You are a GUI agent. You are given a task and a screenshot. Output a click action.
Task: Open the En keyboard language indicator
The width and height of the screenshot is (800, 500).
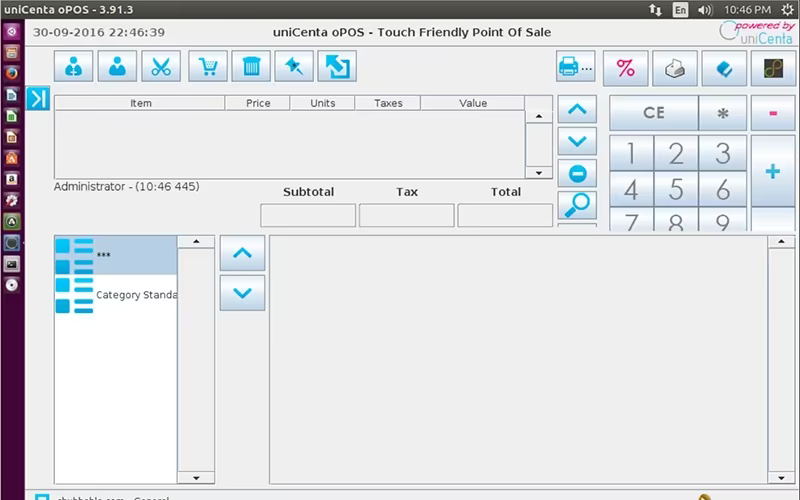coord(680,10)
